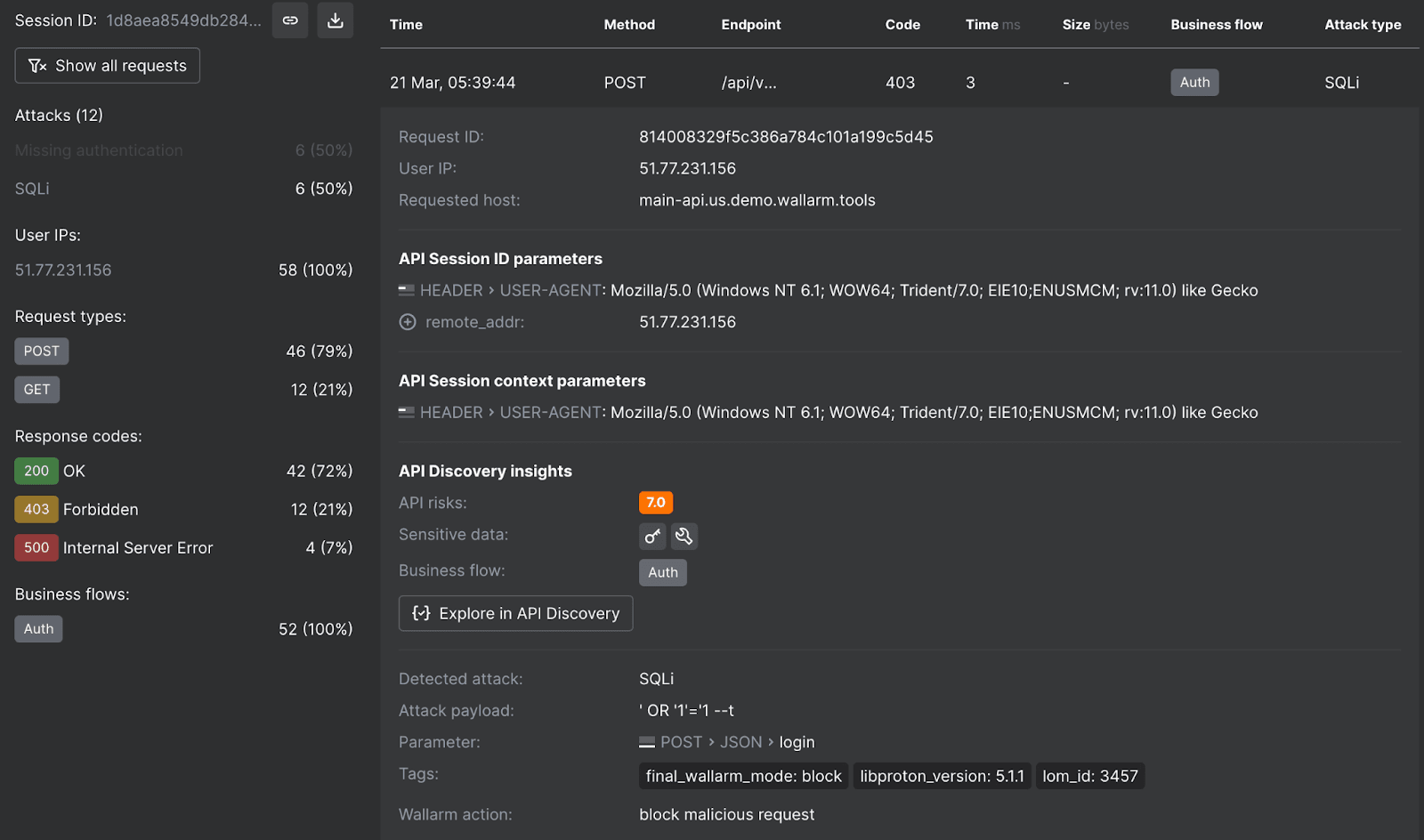Open Explore in API Discovery

(515, 613)
